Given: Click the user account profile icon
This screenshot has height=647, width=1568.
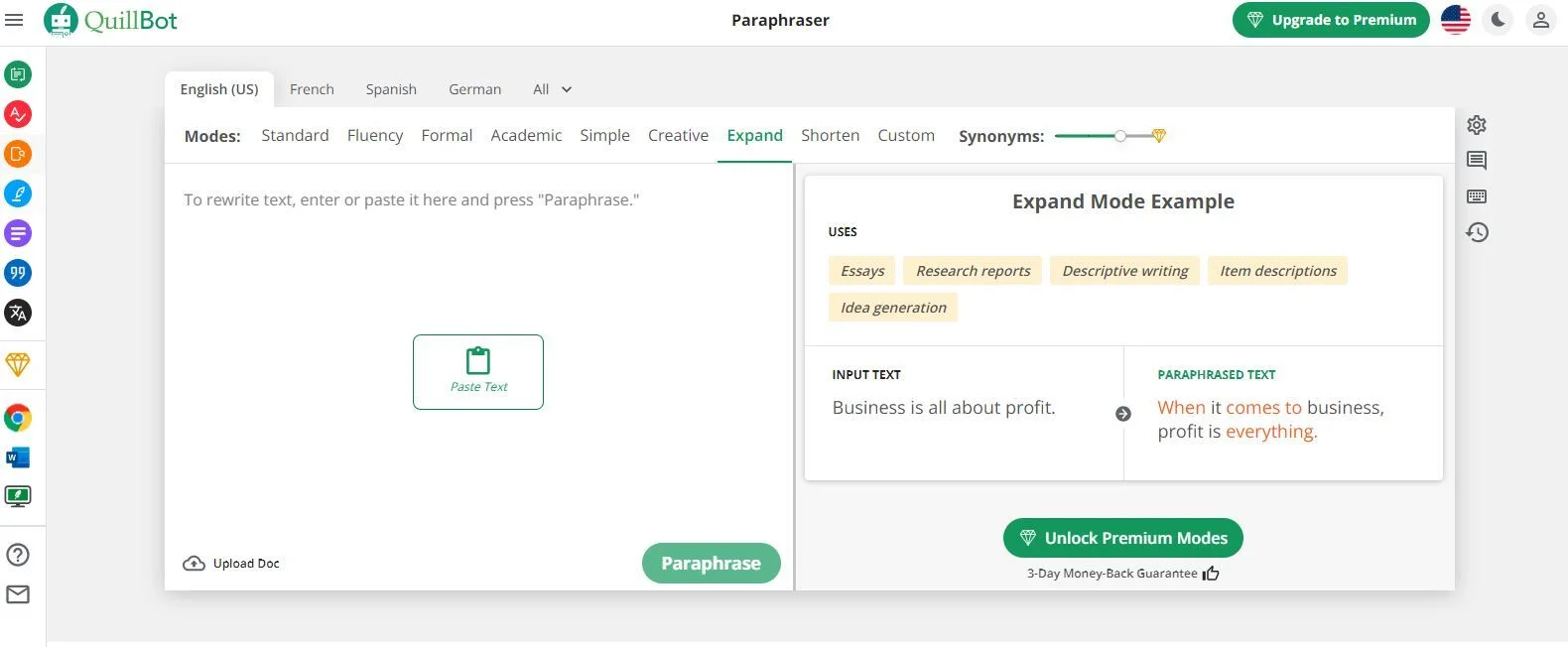Looking at the screenshot, I should [x=1540, y=20].
